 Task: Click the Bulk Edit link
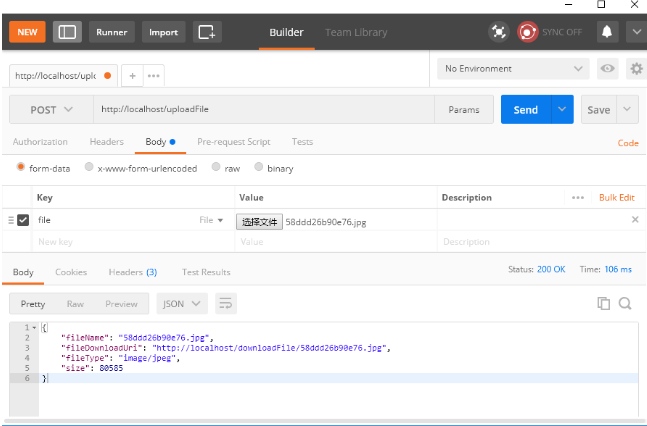tap(617, 198)
